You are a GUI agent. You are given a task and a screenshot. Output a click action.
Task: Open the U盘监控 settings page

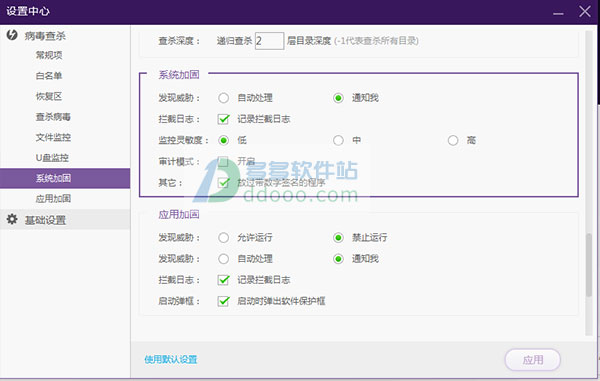coord(52,158)
